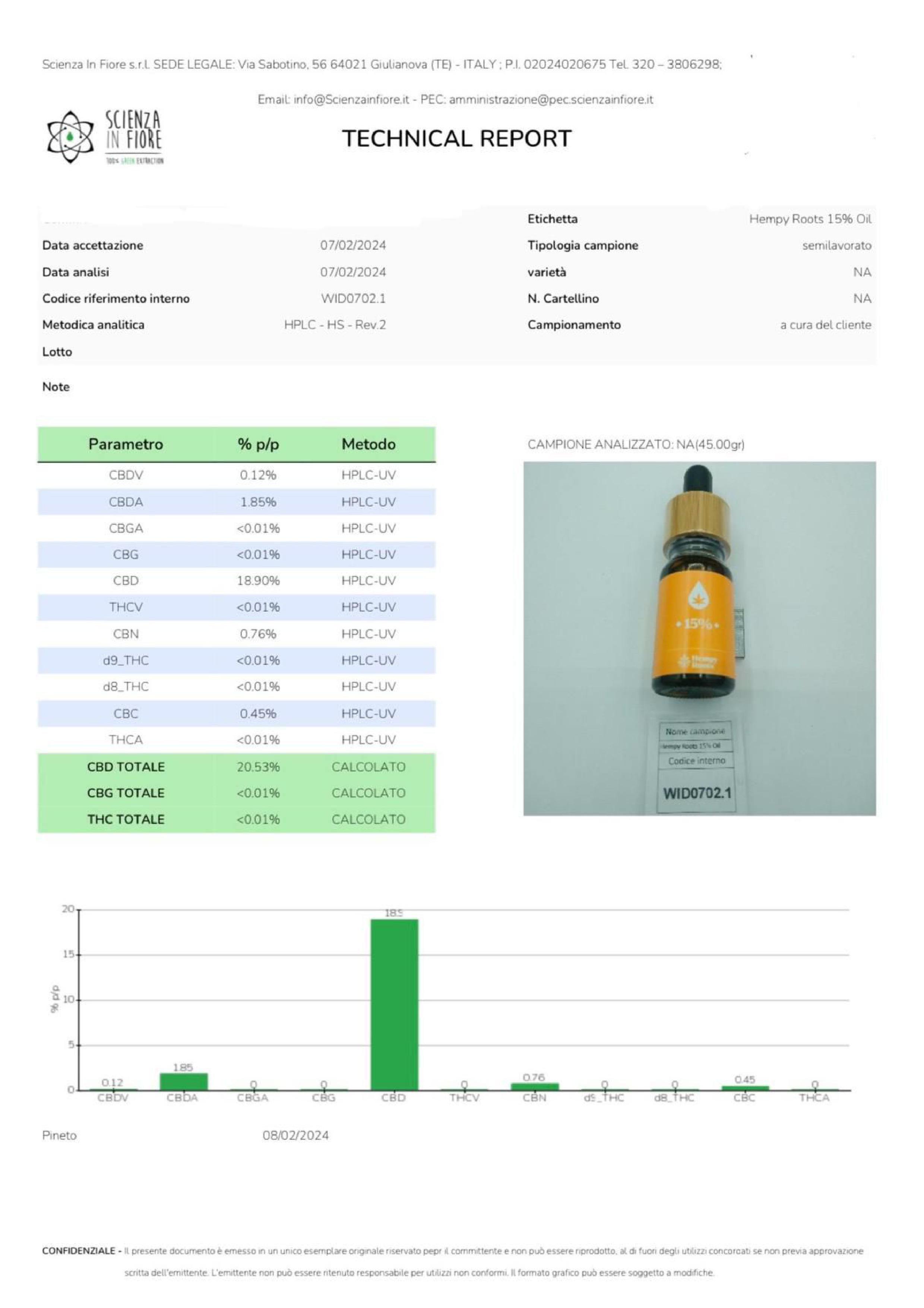
Task: Click the THC TOTALE row label
Action: tap(126, 819)
